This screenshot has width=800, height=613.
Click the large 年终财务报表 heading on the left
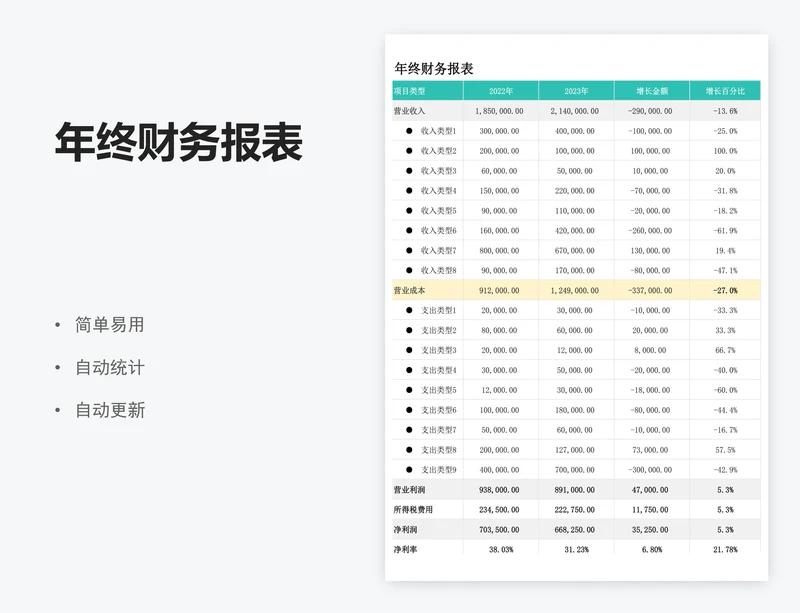(179, 142)
